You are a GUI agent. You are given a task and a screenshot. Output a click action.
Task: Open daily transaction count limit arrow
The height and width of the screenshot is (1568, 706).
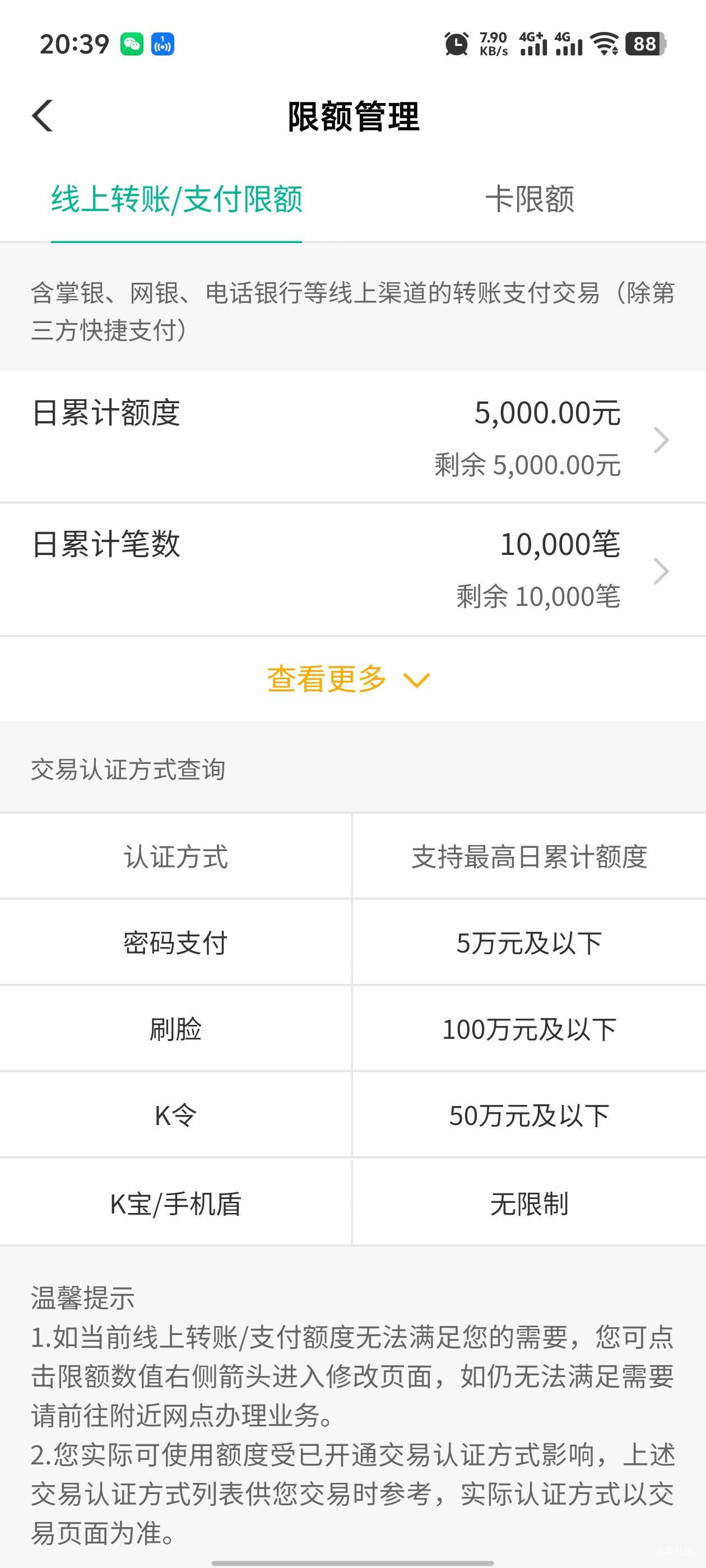tap(661, 572)
